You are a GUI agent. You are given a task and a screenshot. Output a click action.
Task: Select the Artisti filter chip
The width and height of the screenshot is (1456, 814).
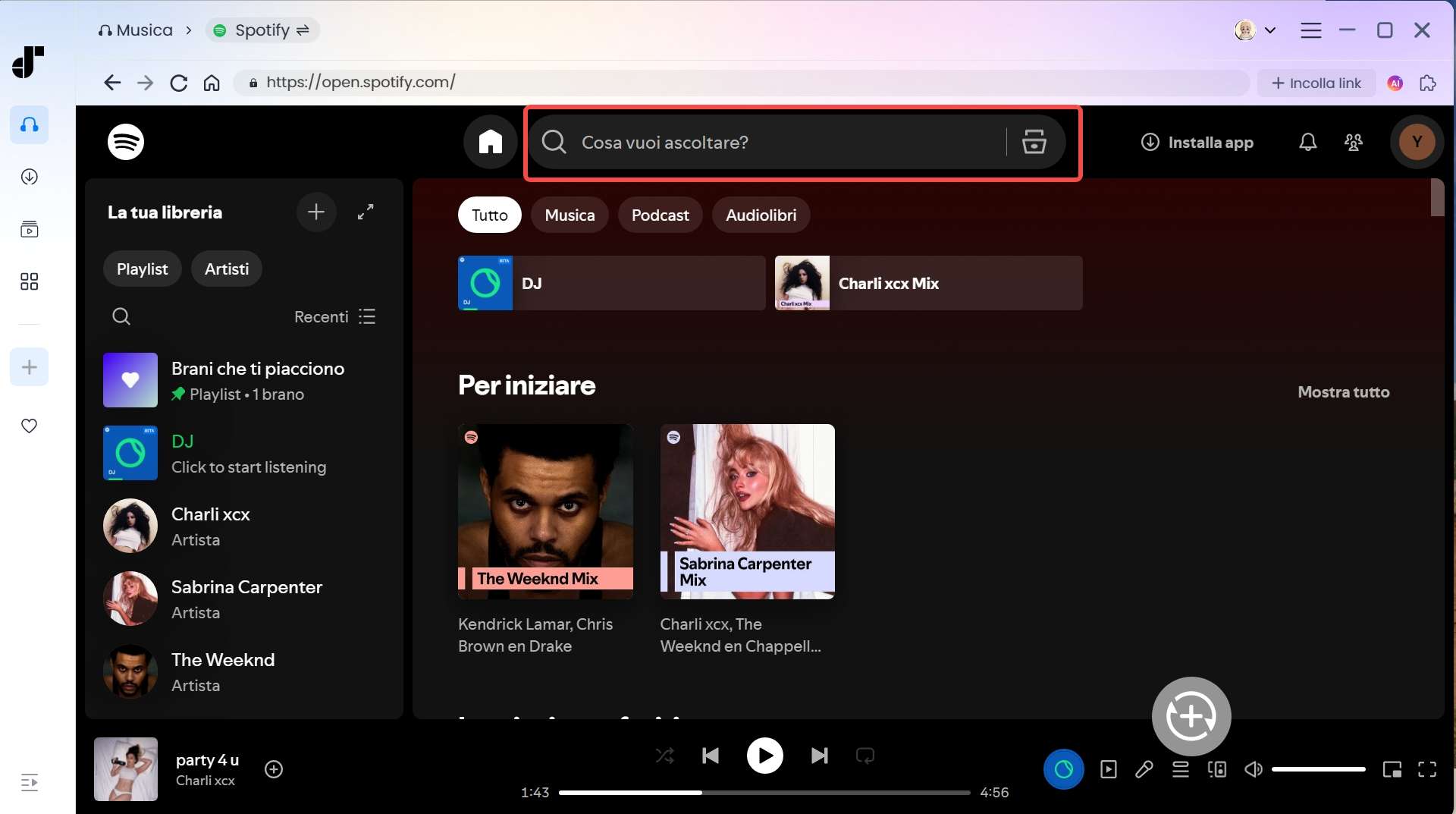[x=226, y=269]
